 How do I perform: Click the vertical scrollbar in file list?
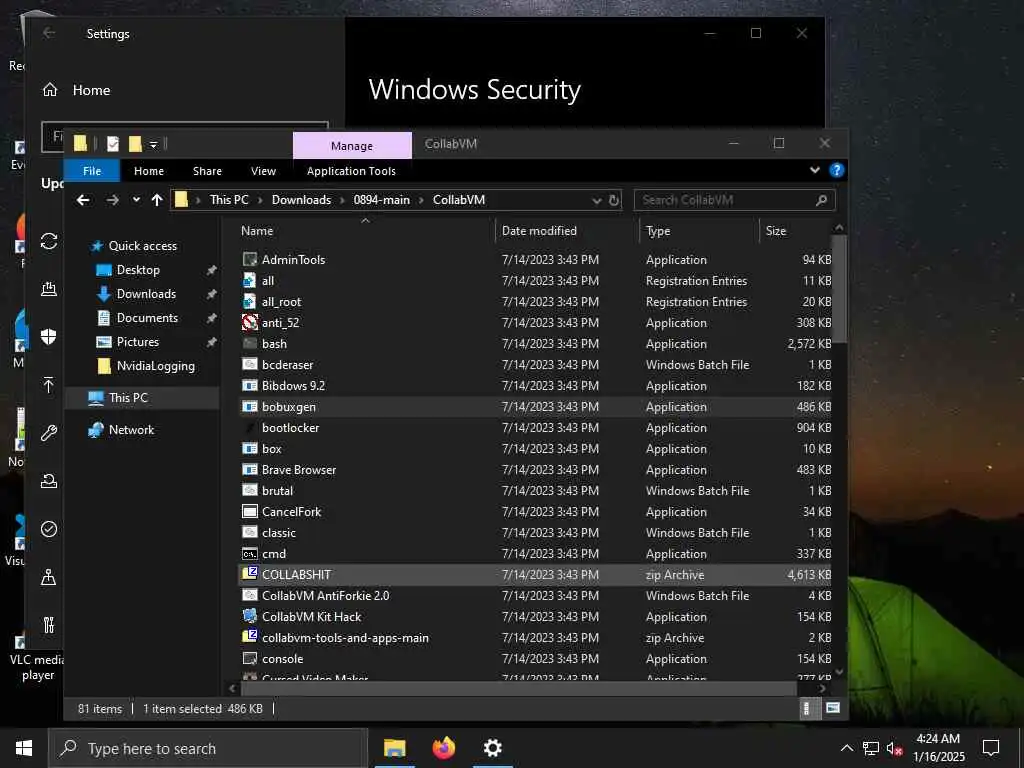(839, 287)
